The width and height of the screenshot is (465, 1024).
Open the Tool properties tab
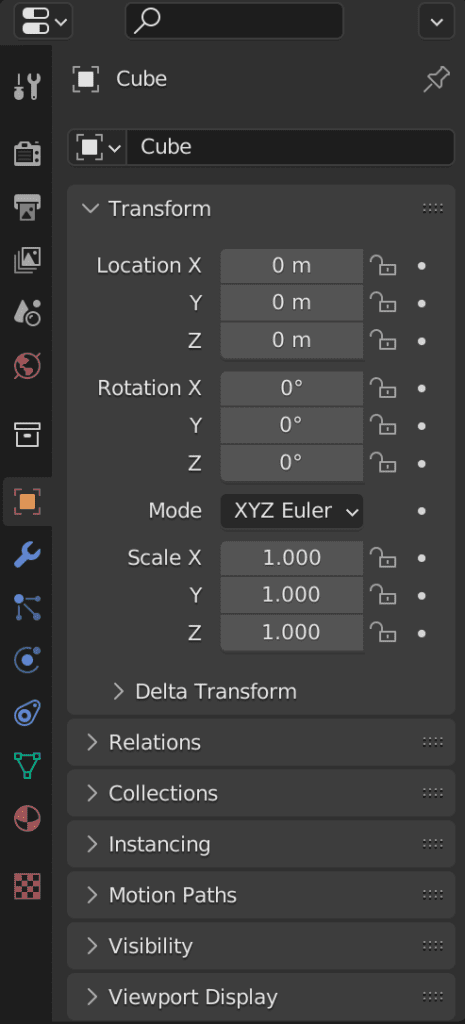pyautogui.click(x=27, y=86)
